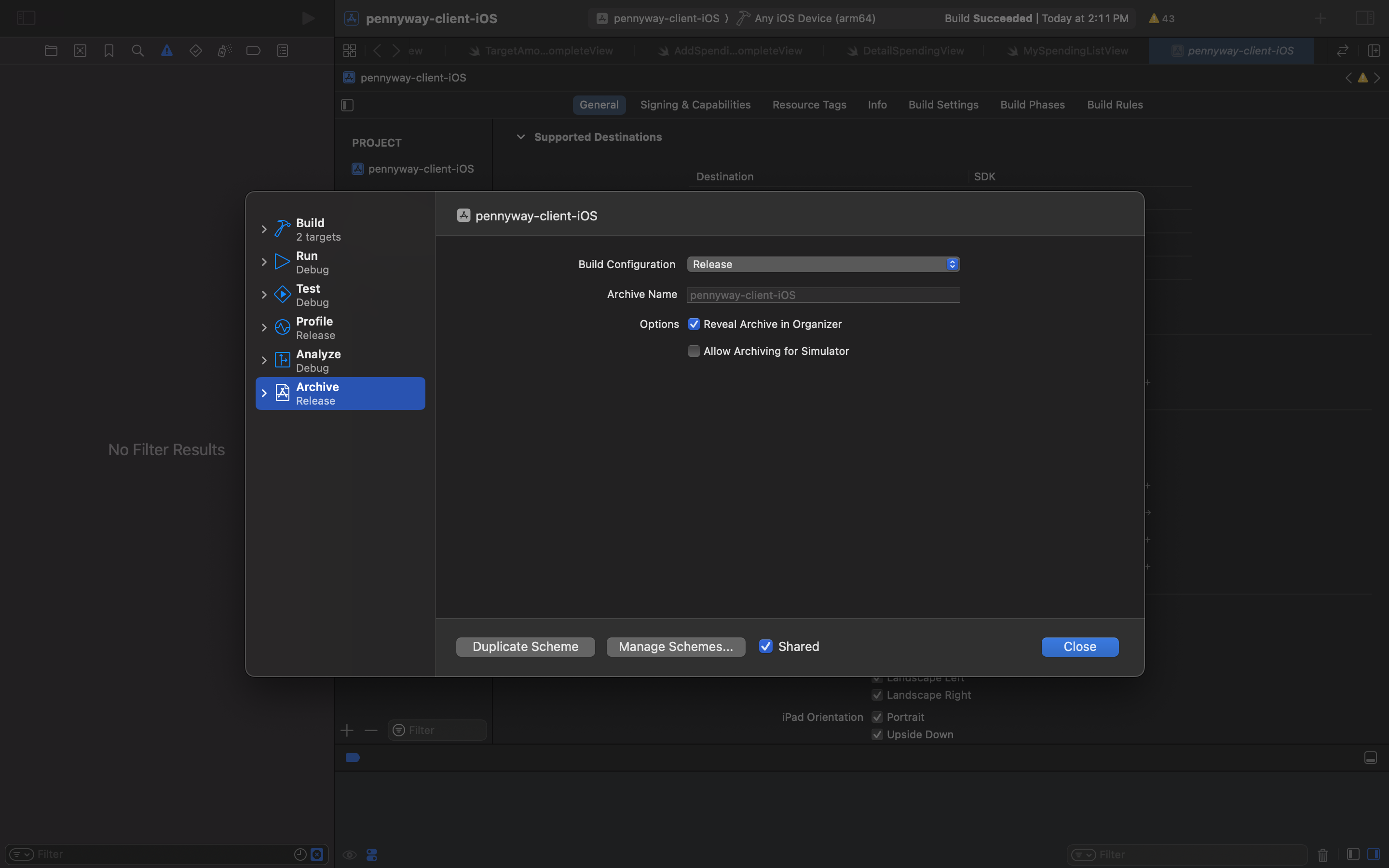The height and width of the screenshot is (868, 1389).
Task: Open the Find navigator magnifier icon
Action: point(138,51)
